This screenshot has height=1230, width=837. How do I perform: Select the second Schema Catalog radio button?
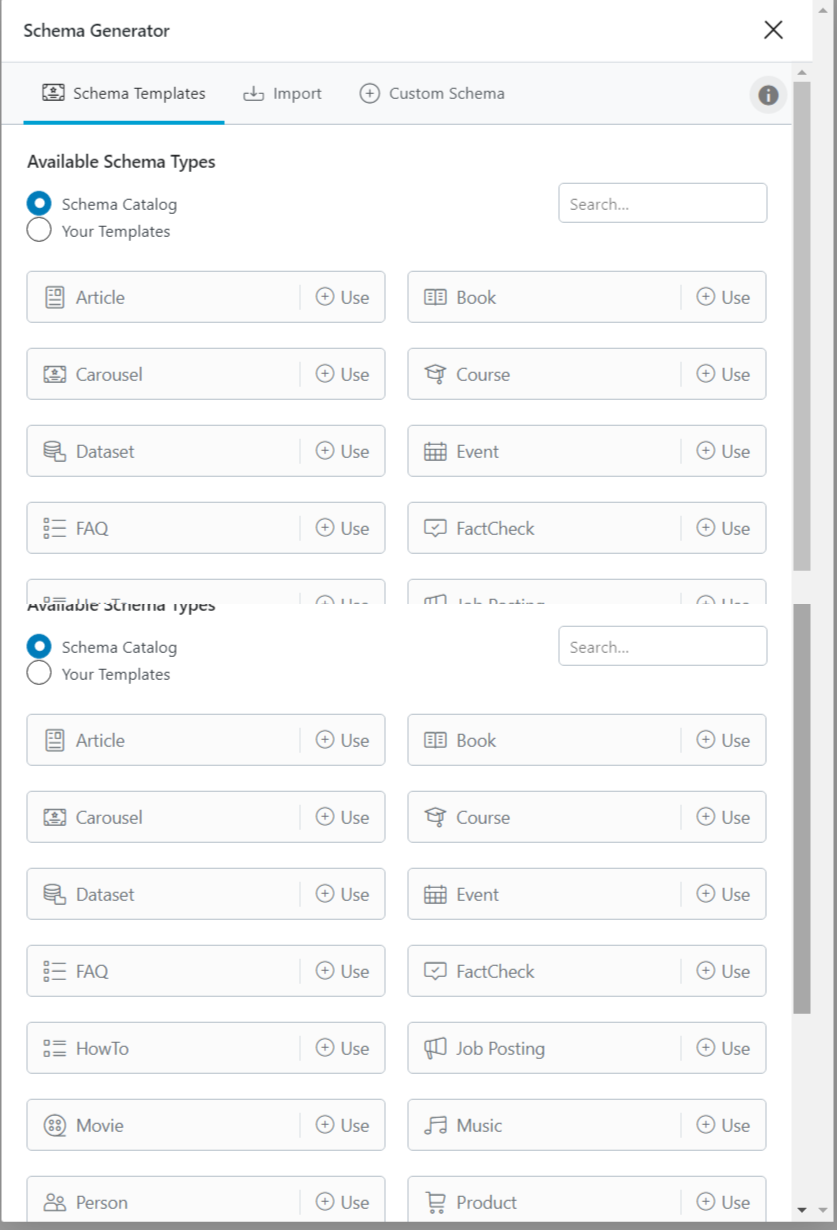point(39,647)
